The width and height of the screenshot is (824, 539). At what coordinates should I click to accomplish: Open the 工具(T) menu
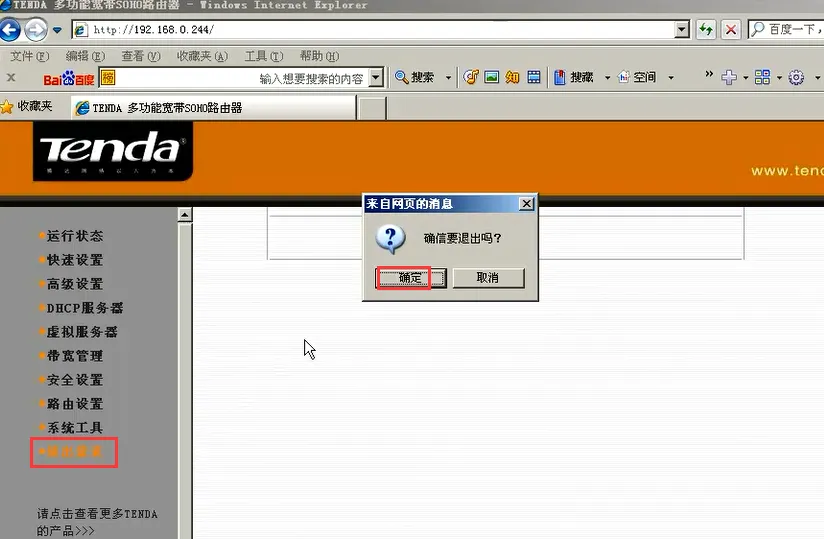264,56
